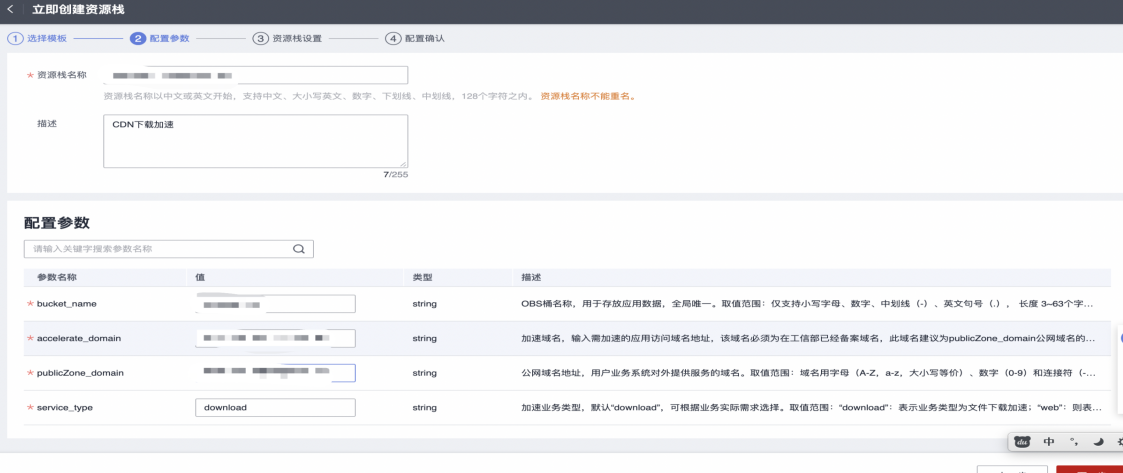The height and width of the screenshot is (473, 1123).
Task: Select step 2 配置参数
Action: point(160,38)
